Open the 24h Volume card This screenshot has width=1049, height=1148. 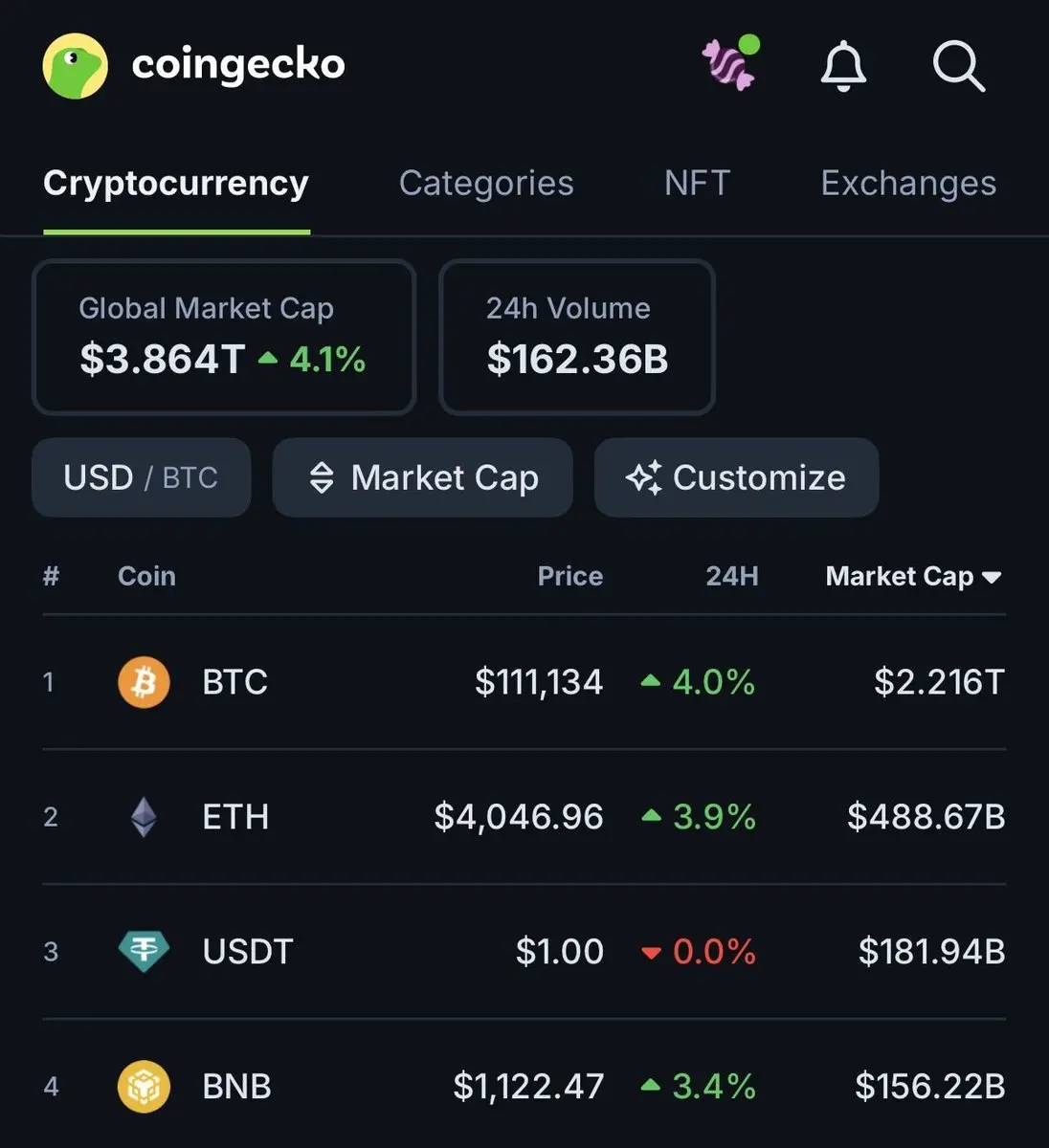(577, 337)
